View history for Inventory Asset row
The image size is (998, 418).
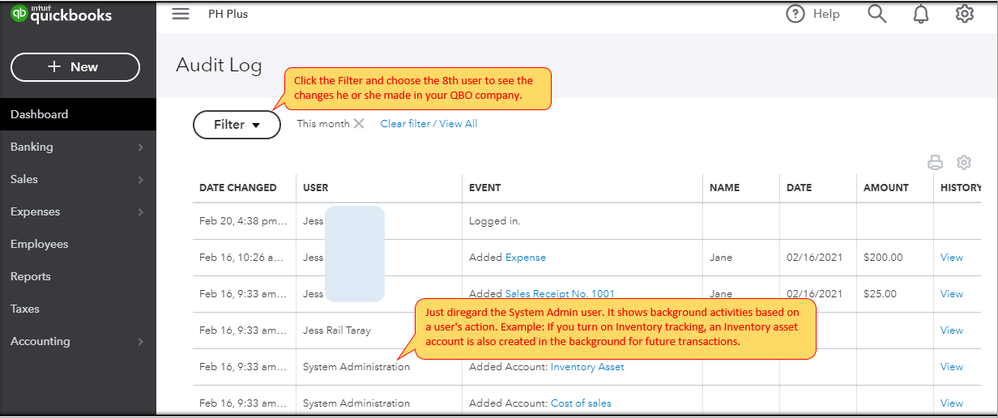(x=952, y=367)
